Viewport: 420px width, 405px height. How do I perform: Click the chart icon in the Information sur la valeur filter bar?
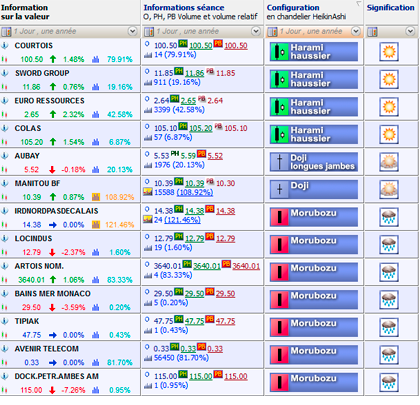click(x=6, y=32)
